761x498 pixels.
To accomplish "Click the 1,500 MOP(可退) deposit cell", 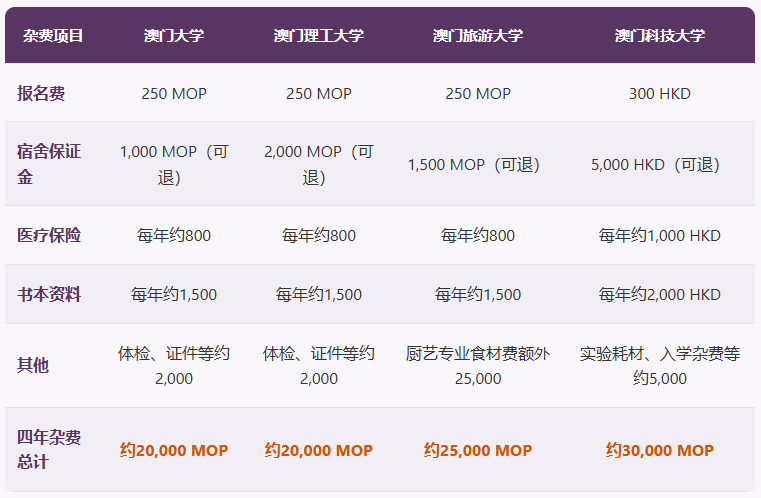I will 478,165.
